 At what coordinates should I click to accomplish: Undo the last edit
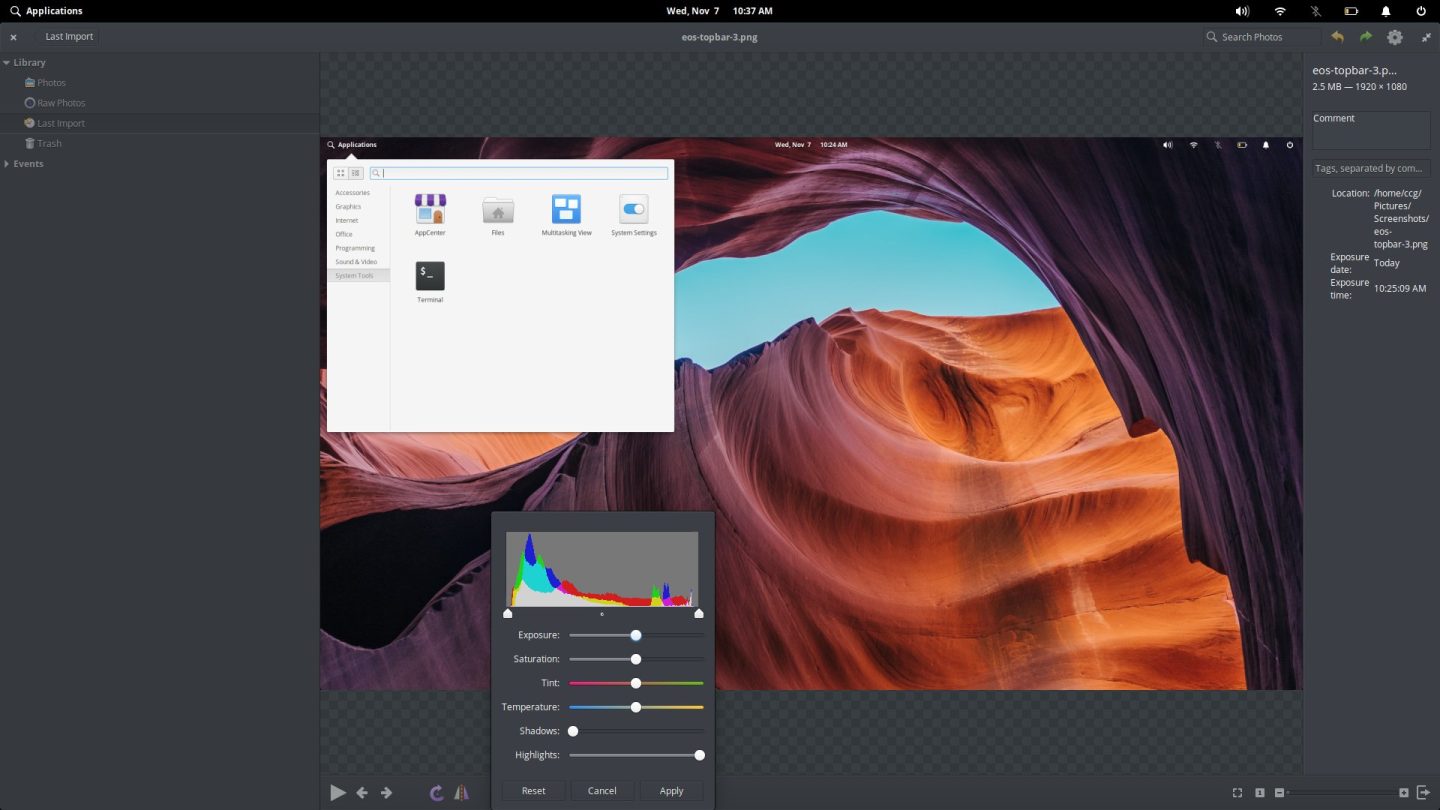click(x=1338, y=37)
